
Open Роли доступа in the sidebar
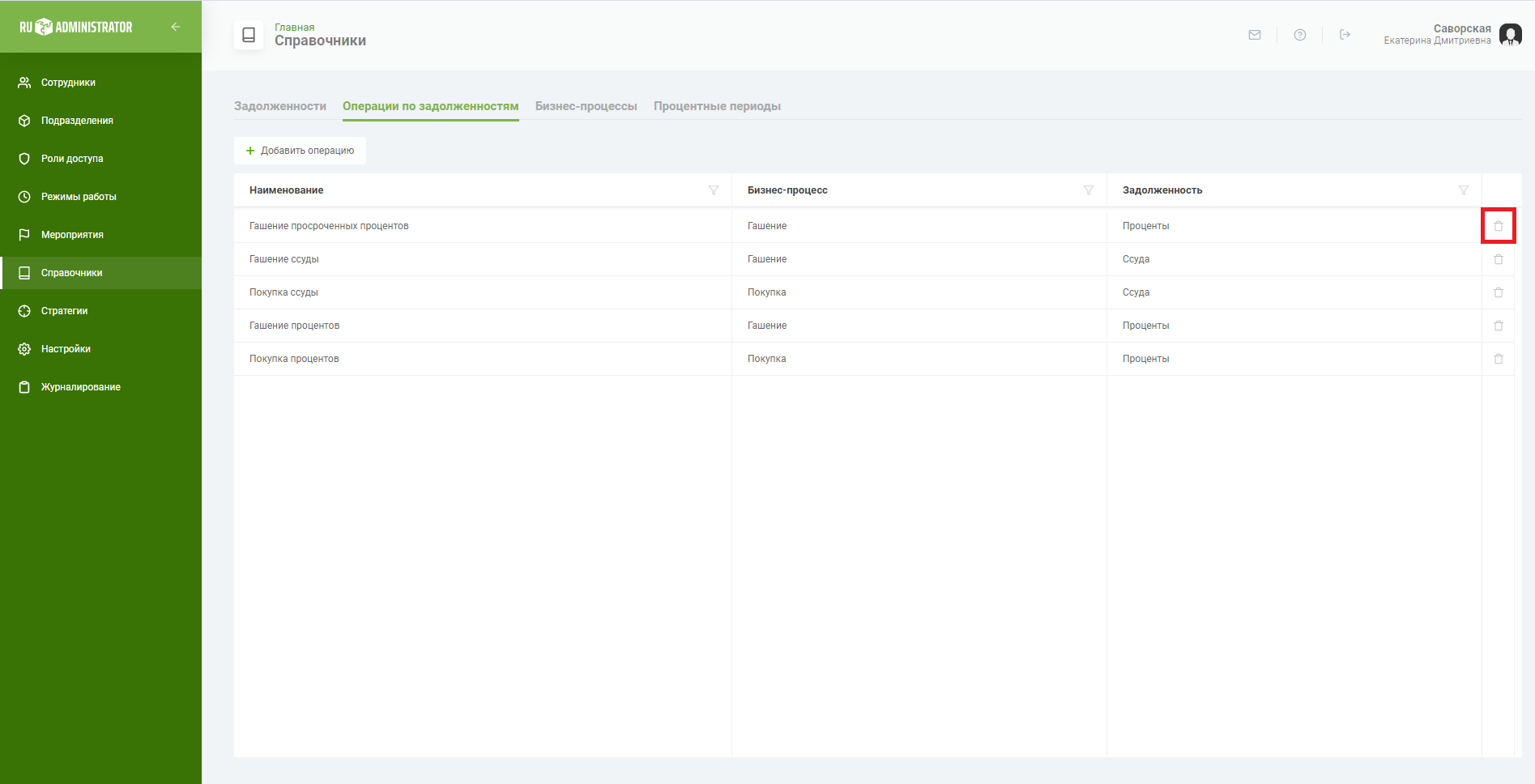[x=101, y=159]
